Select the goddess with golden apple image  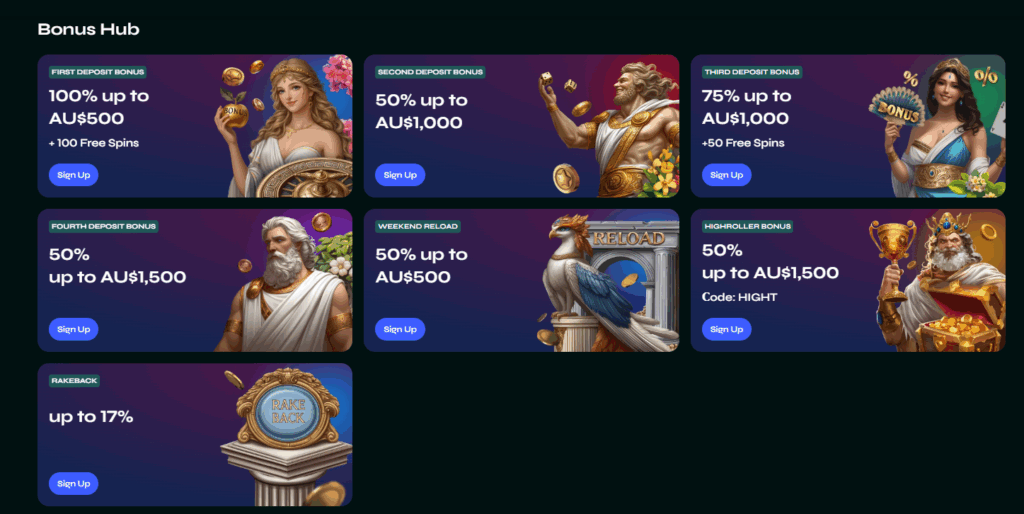283,126
